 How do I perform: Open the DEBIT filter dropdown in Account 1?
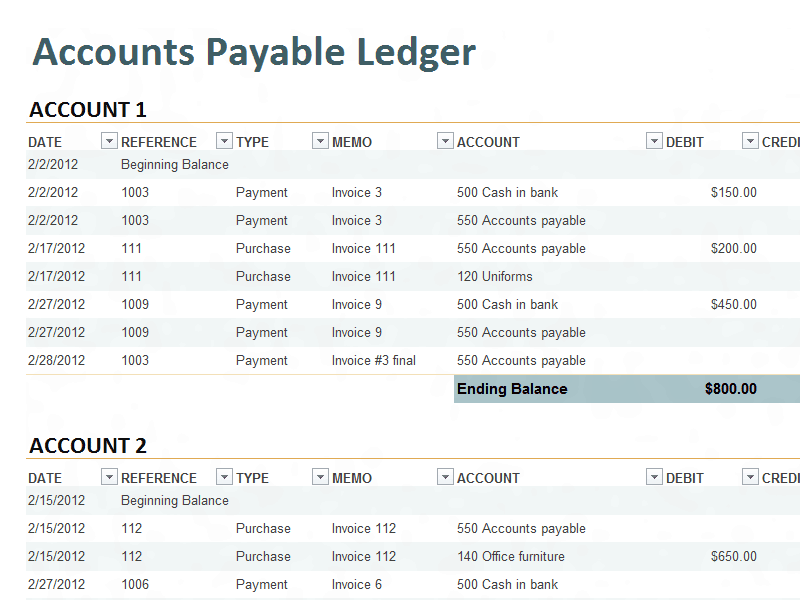pyautogui.click(x=750, y=141)
